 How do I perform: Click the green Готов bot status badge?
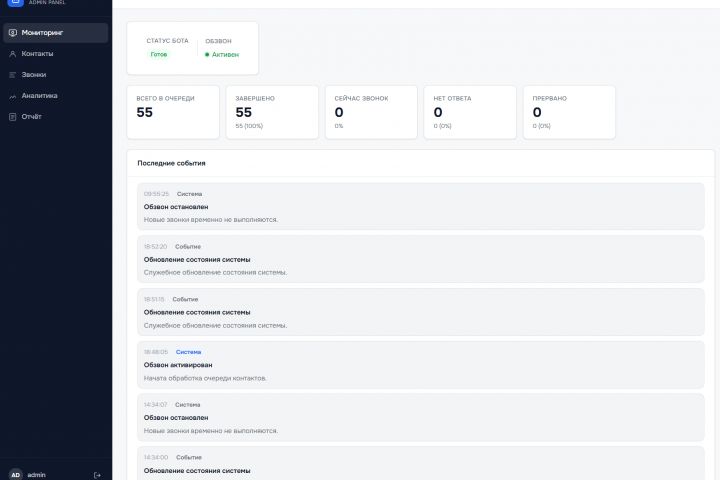click(x=159, y=54)
